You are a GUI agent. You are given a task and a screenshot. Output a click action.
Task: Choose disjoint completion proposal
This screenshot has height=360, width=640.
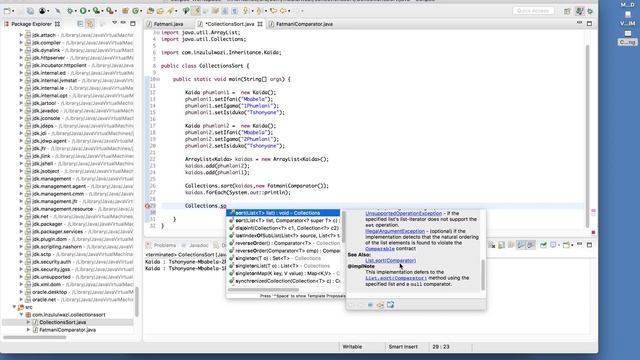(284, 228)
